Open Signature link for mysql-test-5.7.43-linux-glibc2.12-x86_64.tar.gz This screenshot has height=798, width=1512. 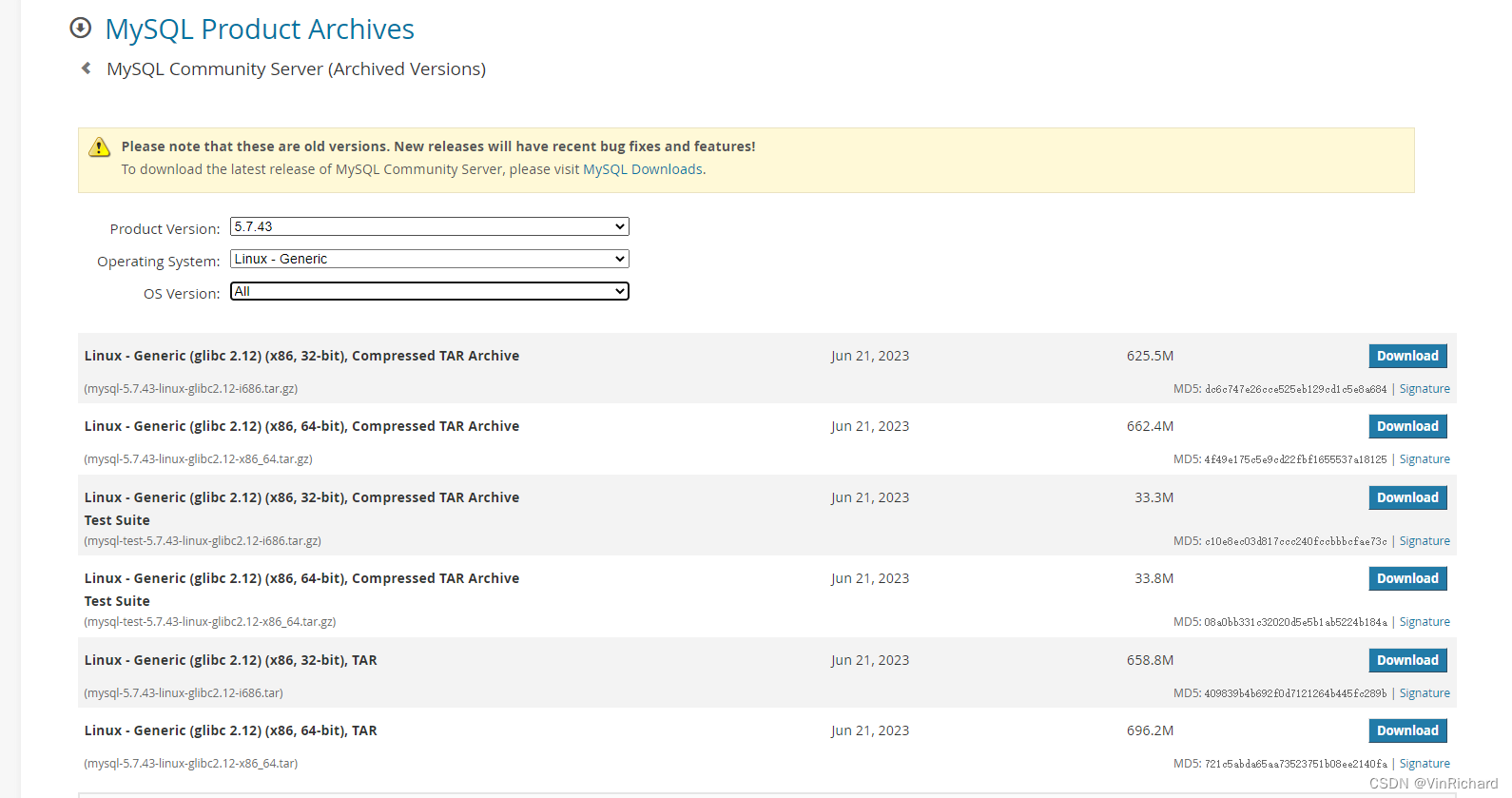pyautogui.click(x=1425, y=622)
